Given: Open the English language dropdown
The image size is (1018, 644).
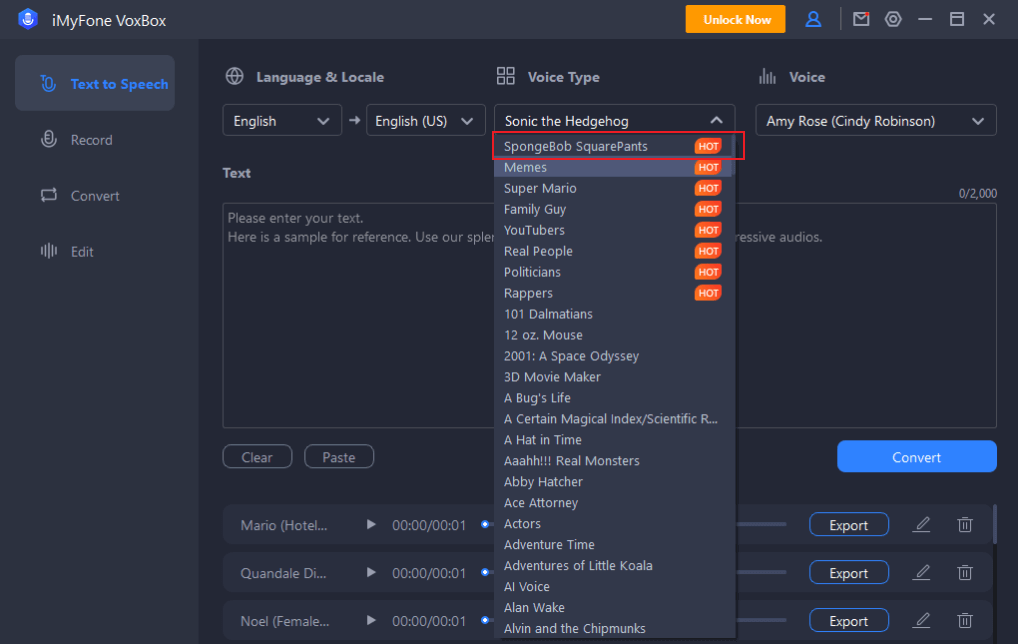Looking at the screenshot, I should [282, 121].
